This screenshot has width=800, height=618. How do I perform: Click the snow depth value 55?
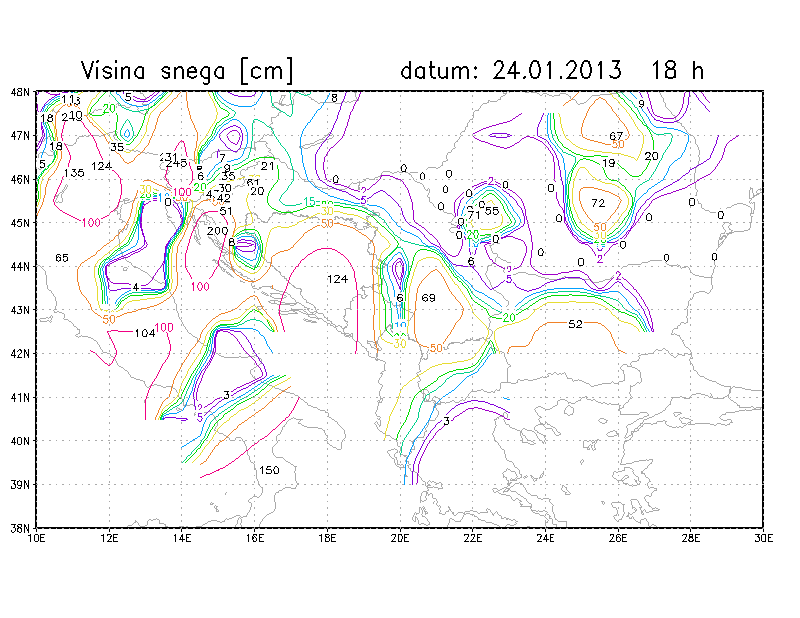pos(492,210)
